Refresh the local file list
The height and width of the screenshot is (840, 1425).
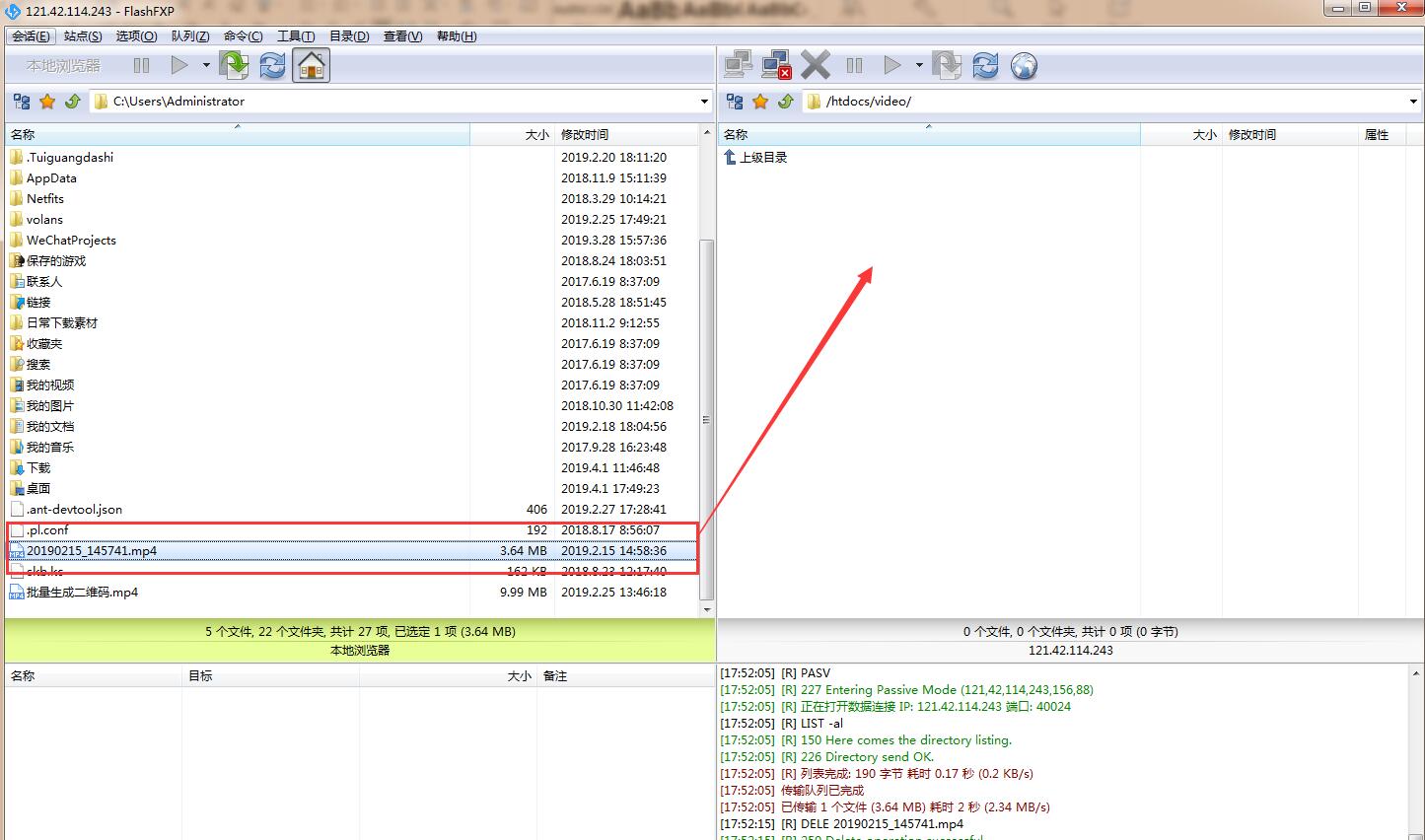point(272,66)
